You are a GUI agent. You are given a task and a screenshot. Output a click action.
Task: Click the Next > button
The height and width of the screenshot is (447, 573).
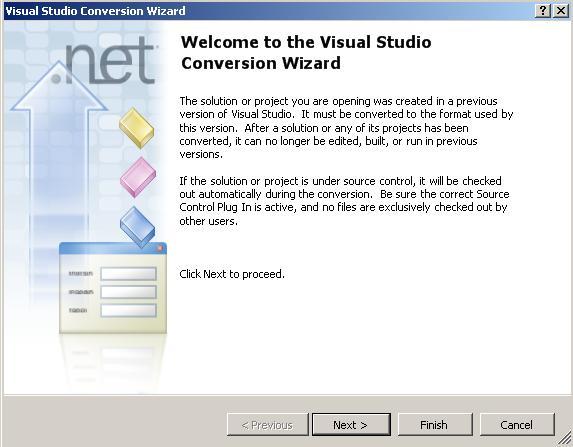click(351, 425)
